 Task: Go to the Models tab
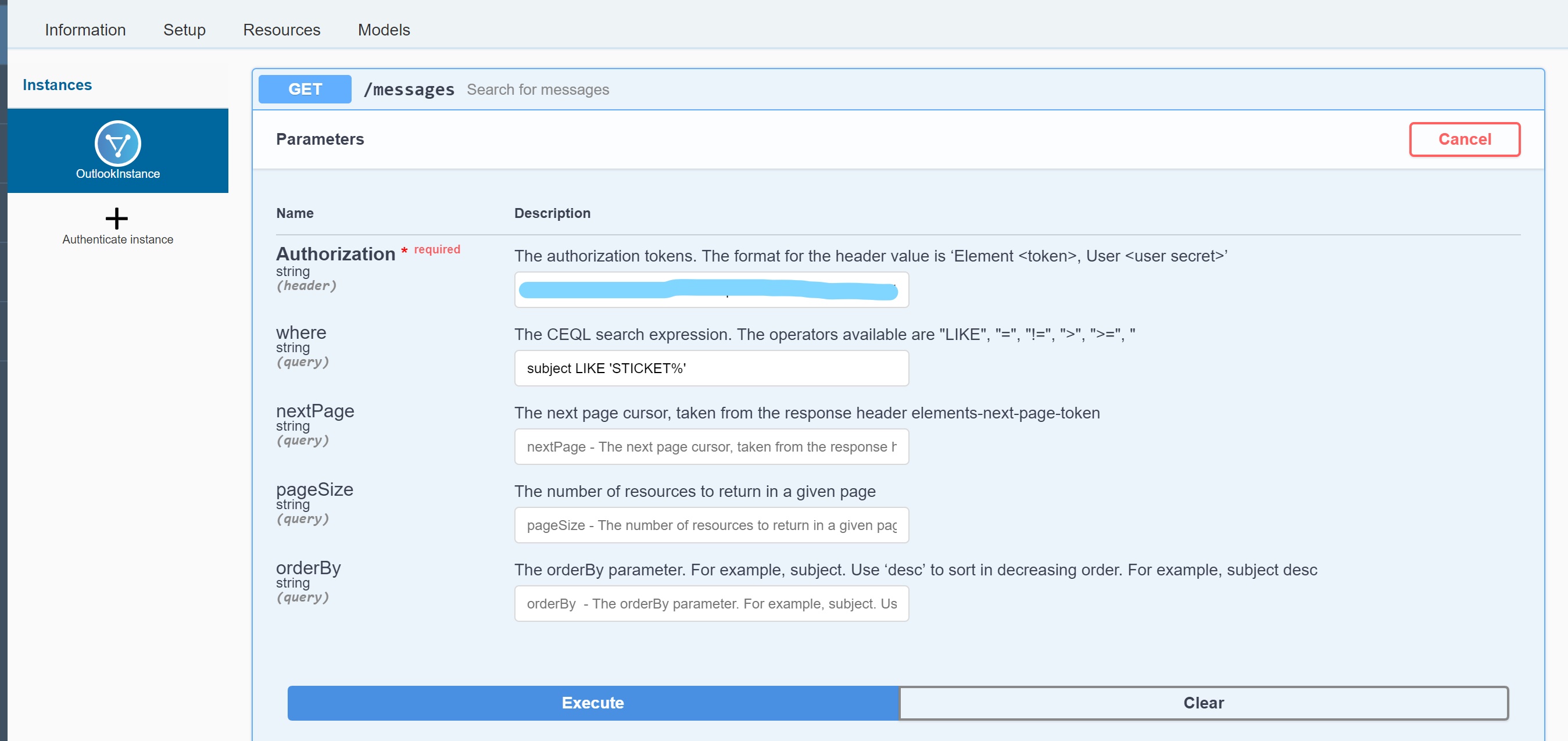pos(384,30)
